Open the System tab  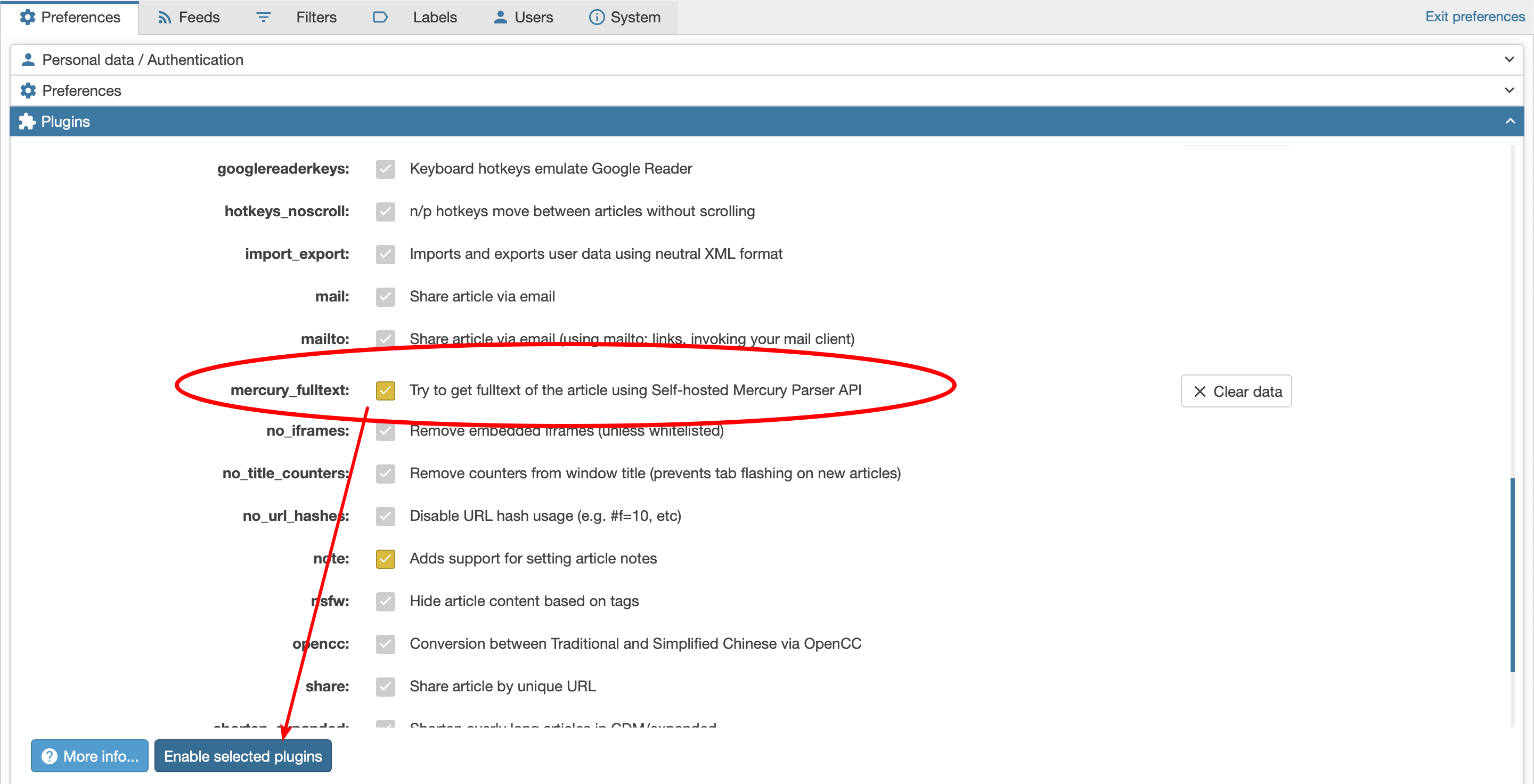625,17
